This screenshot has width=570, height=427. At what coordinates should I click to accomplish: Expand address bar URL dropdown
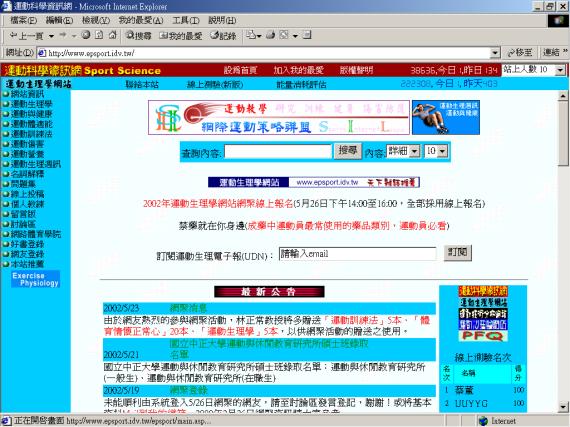click(x=495, y=53)
